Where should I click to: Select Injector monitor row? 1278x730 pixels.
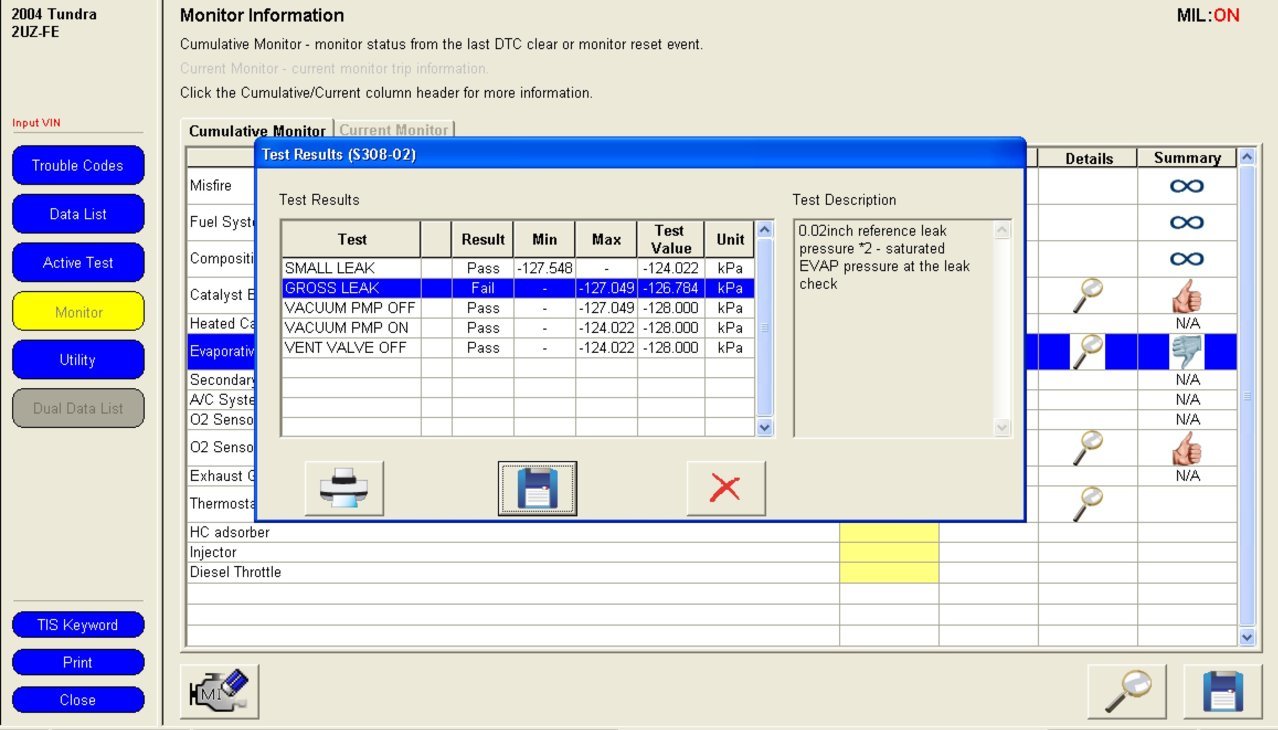[x=712, y=552]
